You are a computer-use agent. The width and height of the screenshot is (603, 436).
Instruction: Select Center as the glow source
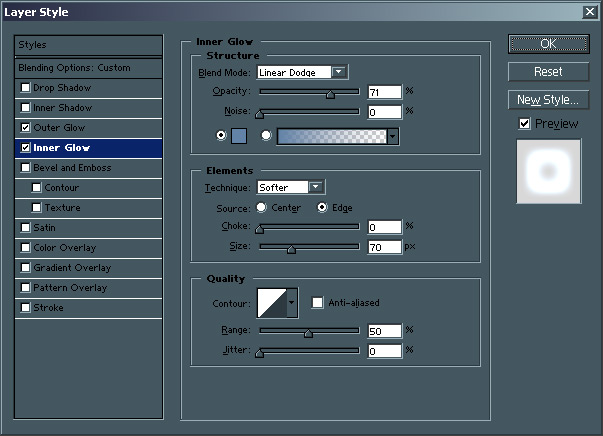pyautogui.click(x=262, y=208)
